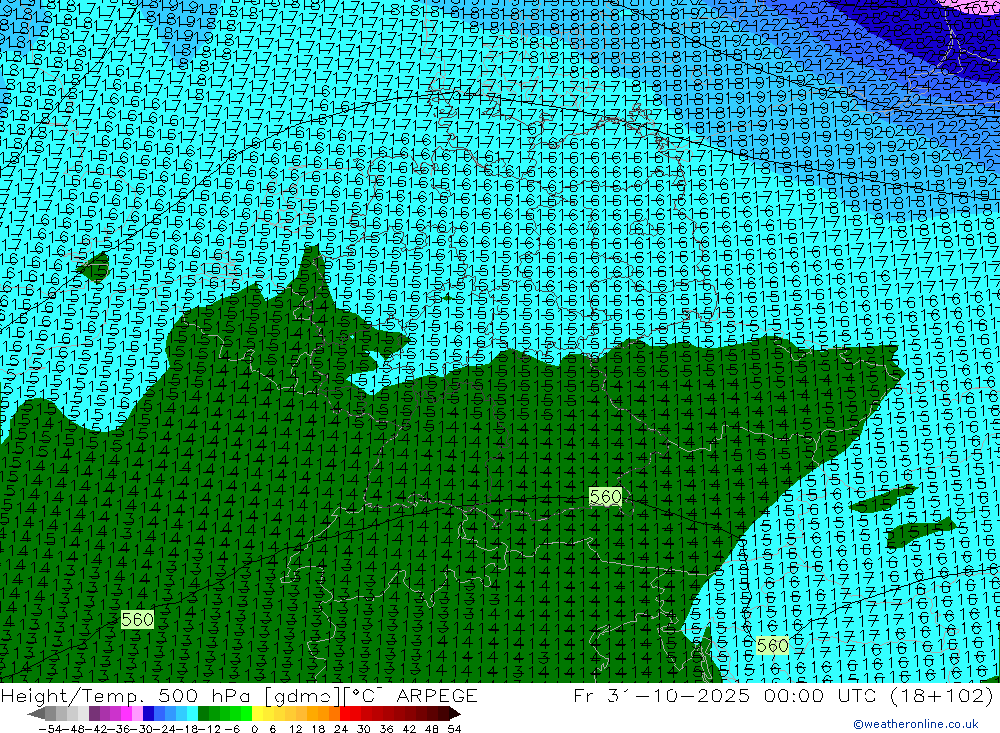Image resolution: width=1000 pixels, height=733 pixels.
Task: Click the 54 legend value at scale end
Action: click(x=454, y=729)
